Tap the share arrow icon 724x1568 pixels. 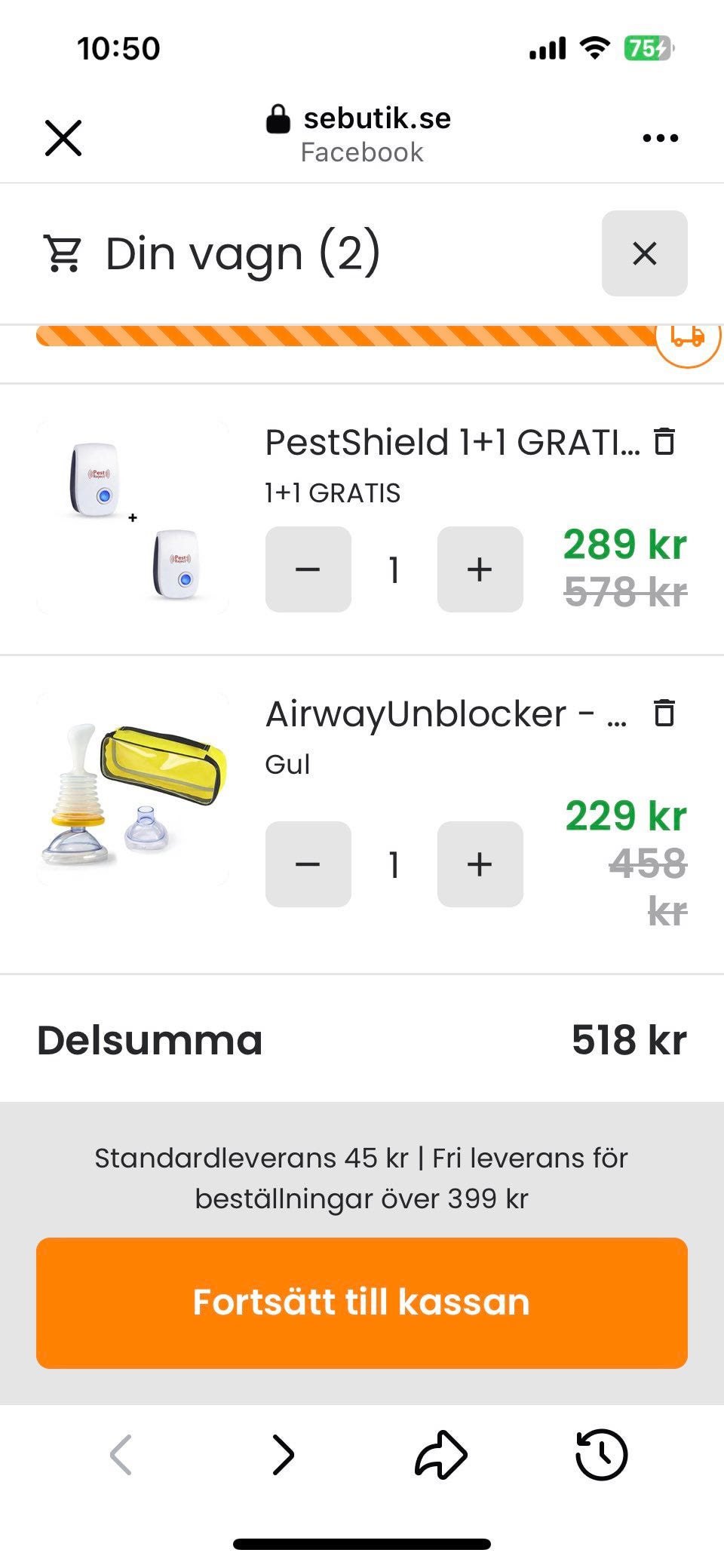click(441, 1454)
